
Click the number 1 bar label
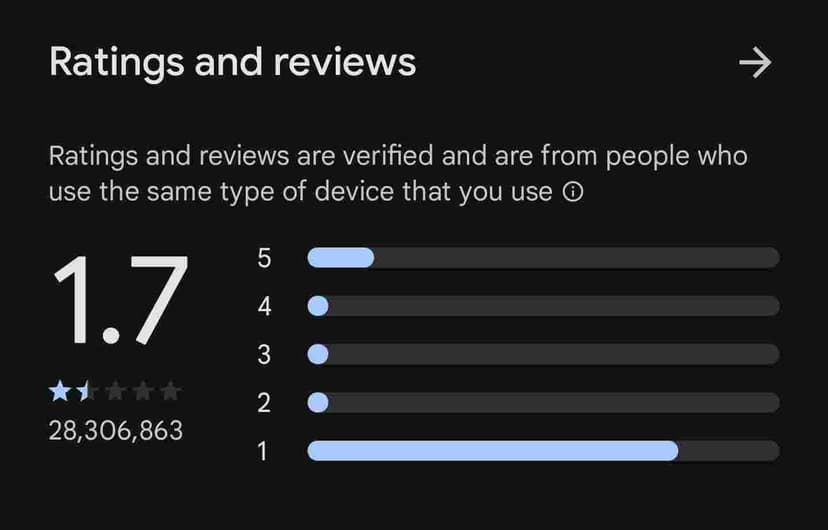pos(263,451)
